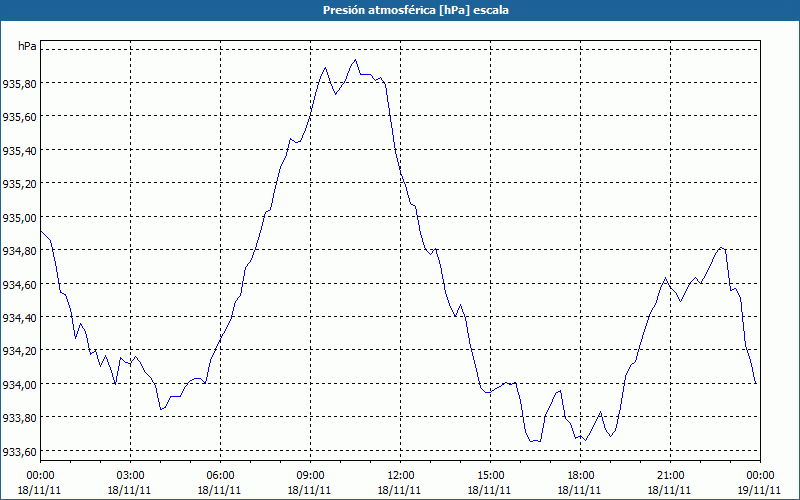800x500 pixels.
Task: Click the 18/11/11 date under 12:00
Action: 401,490
